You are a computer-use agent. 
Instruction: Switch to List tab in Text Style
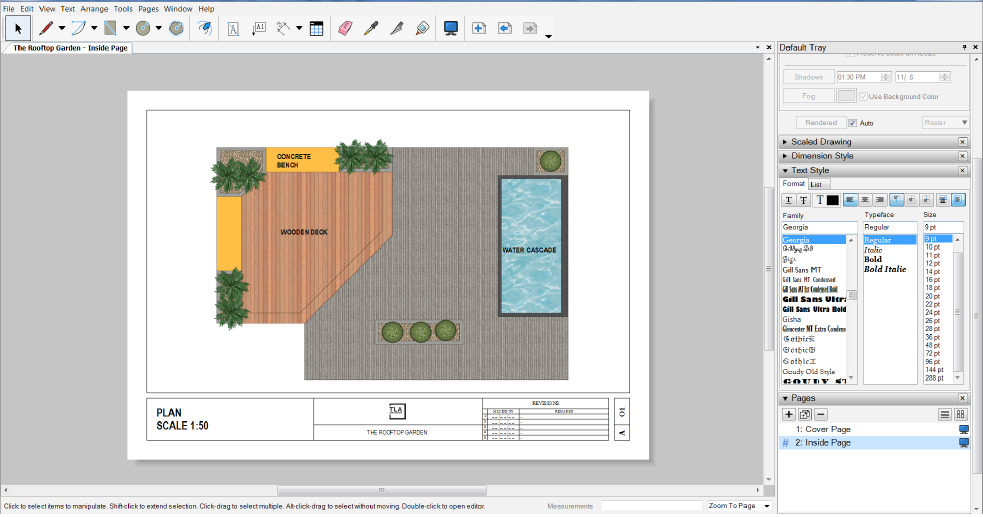816,184
